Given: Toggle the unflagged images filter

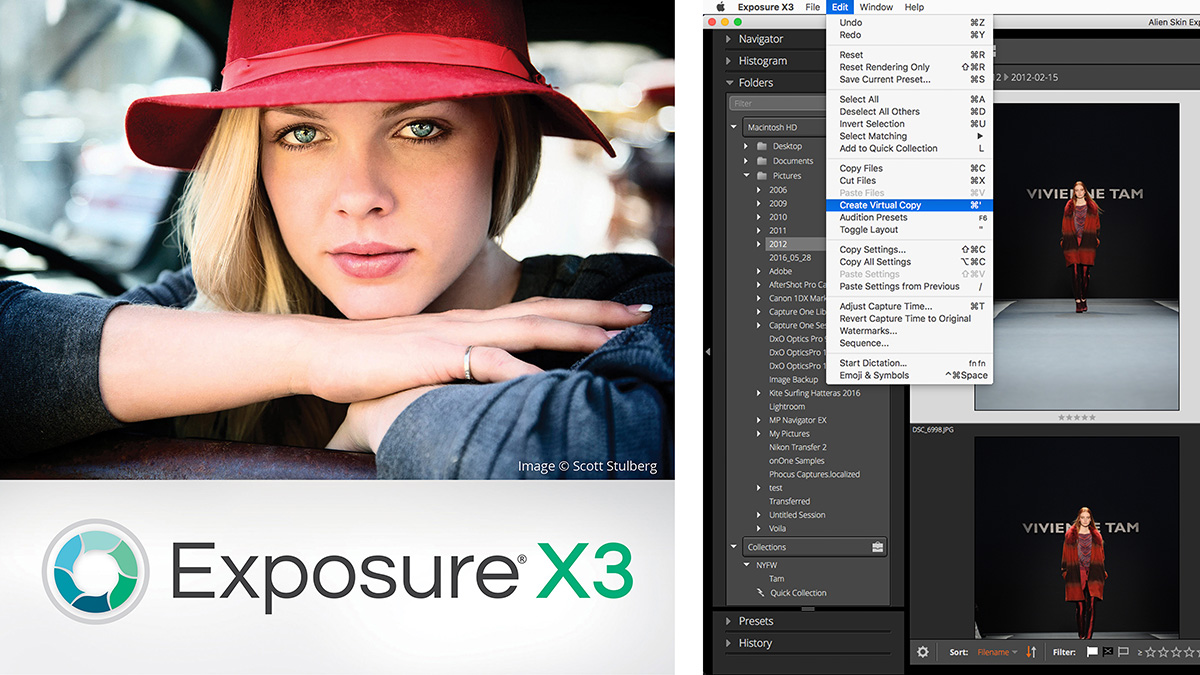Looking at the screenshot, I should (x=1123, y=651).
